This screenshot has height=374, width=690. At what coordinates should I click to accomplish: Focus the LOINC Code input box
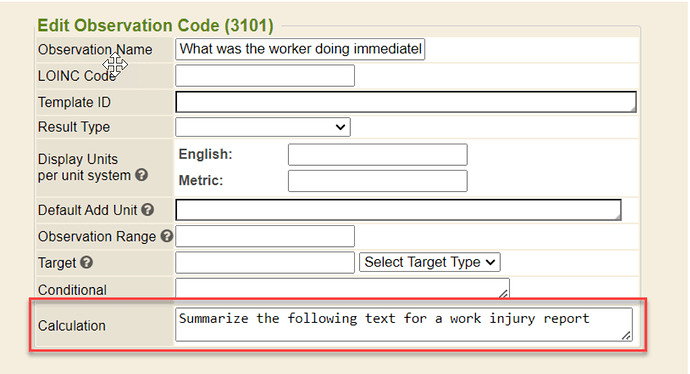coord(265,76)
